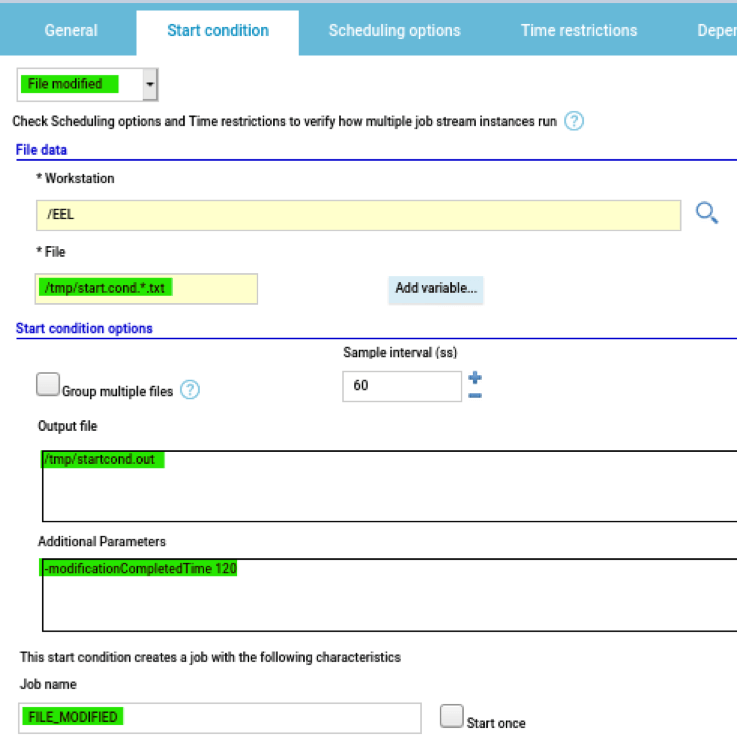The height and width of the screenshot is (740, 738).
Task: Switch to the General tab
Action: (71, 30)
